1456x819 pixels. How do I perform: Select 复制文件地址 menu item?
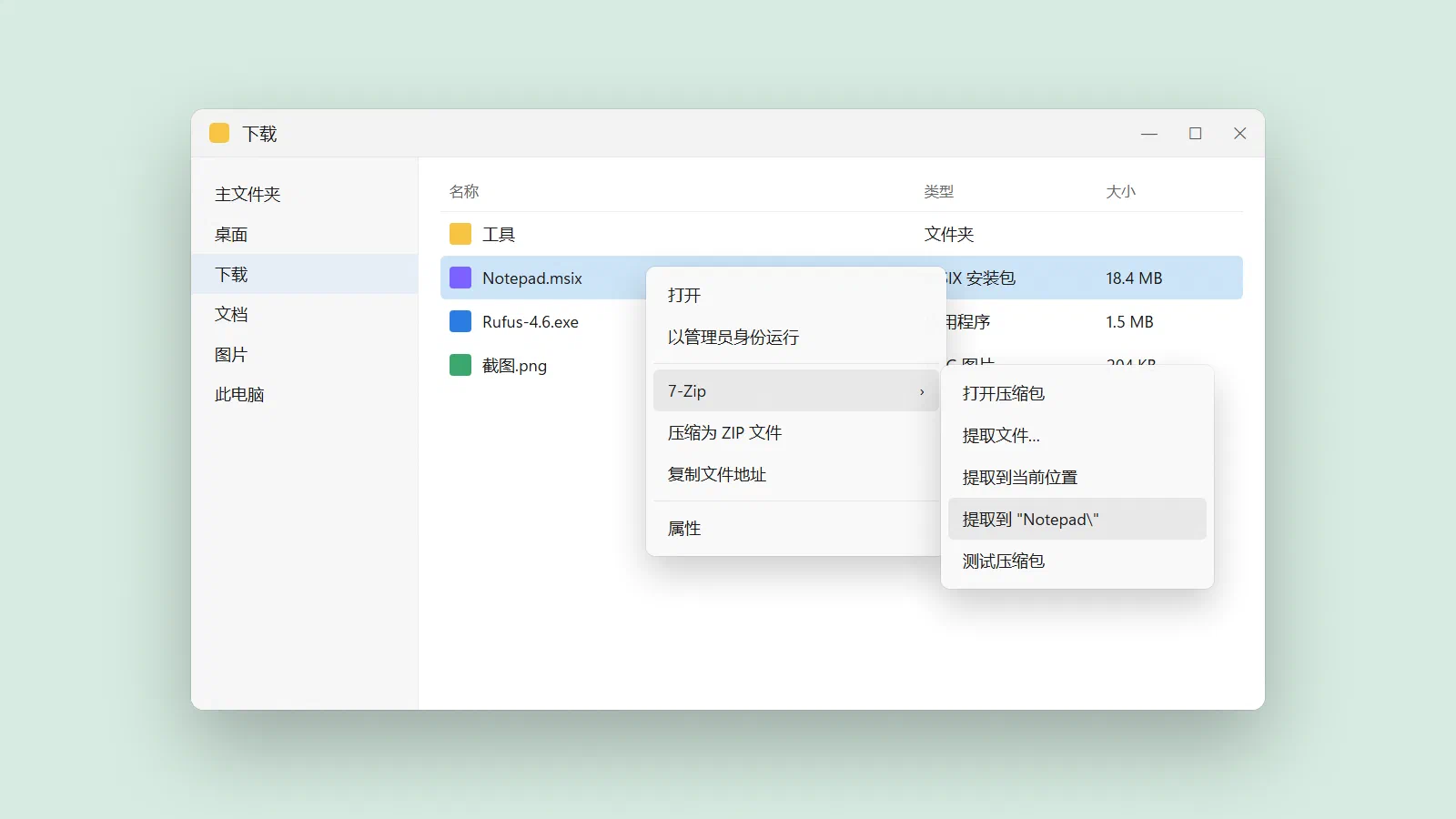coord(795,474)
